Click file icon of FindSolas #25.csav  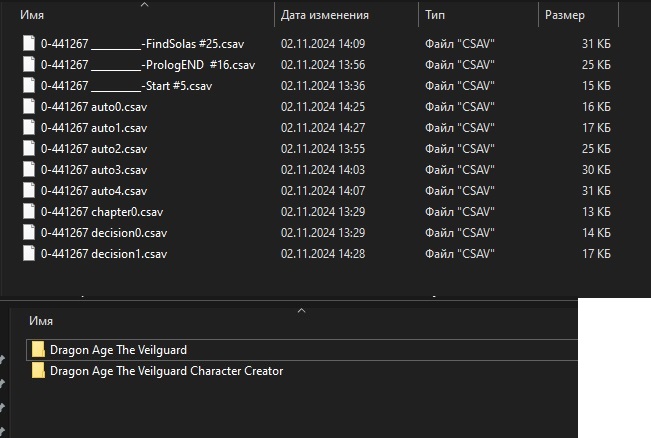coord(29,43)
